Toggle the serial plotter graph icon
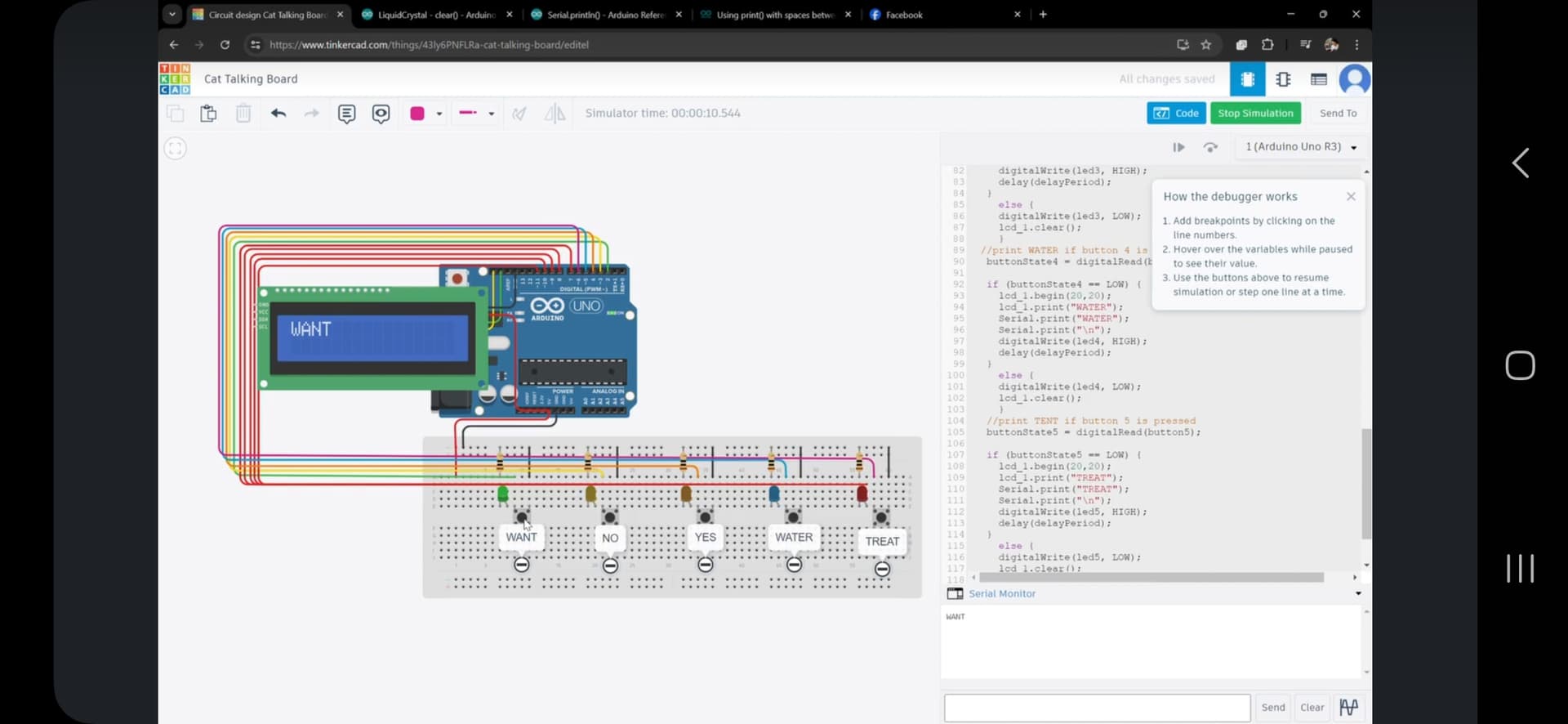1568x724 pixels. click(1349, 708)
